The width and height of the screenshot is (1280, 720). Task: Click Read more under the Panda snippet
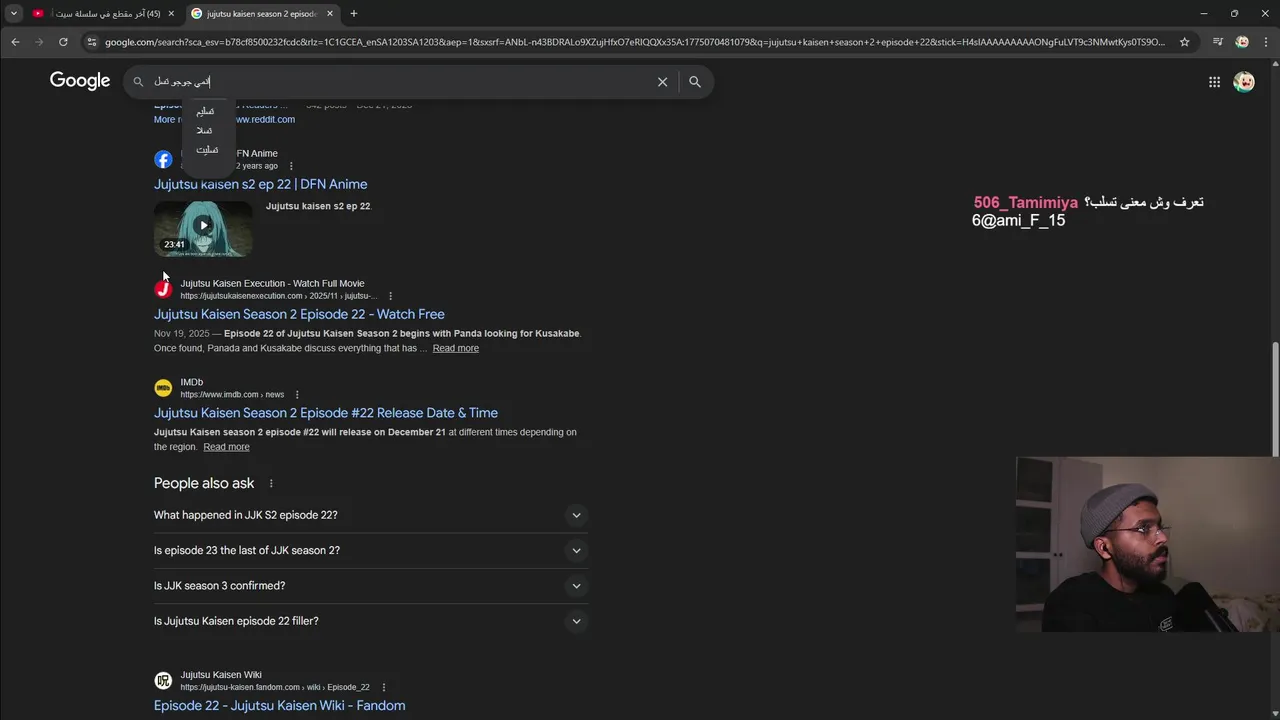click(x=456, y=348)
